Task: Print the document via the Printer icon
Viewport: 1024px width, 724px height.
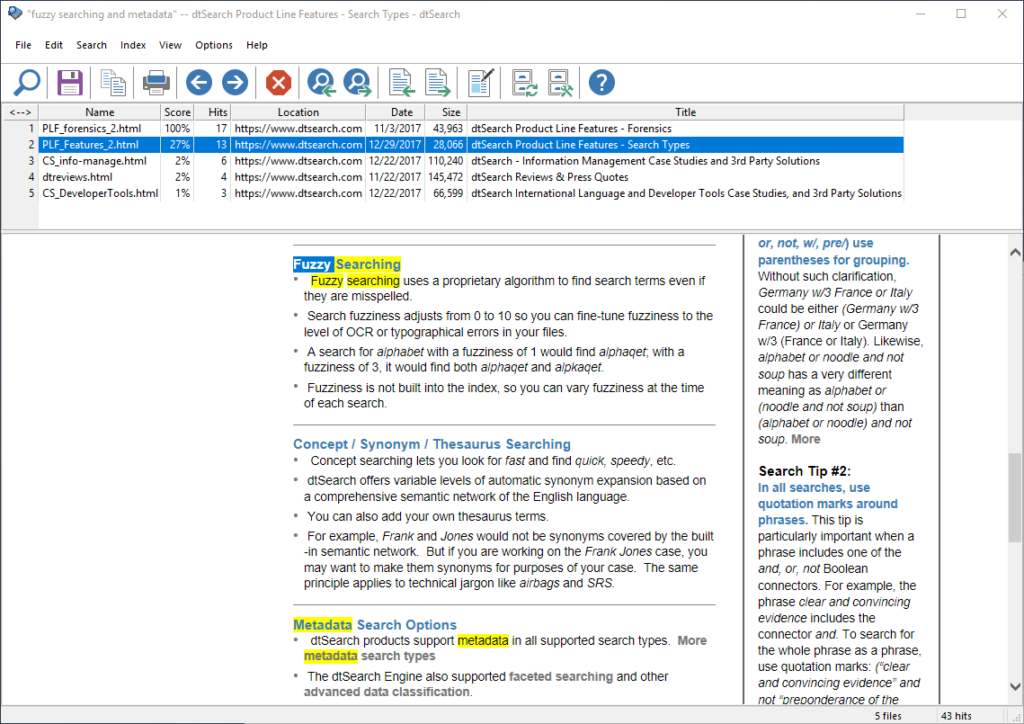Action: click(x=155, y=82)
